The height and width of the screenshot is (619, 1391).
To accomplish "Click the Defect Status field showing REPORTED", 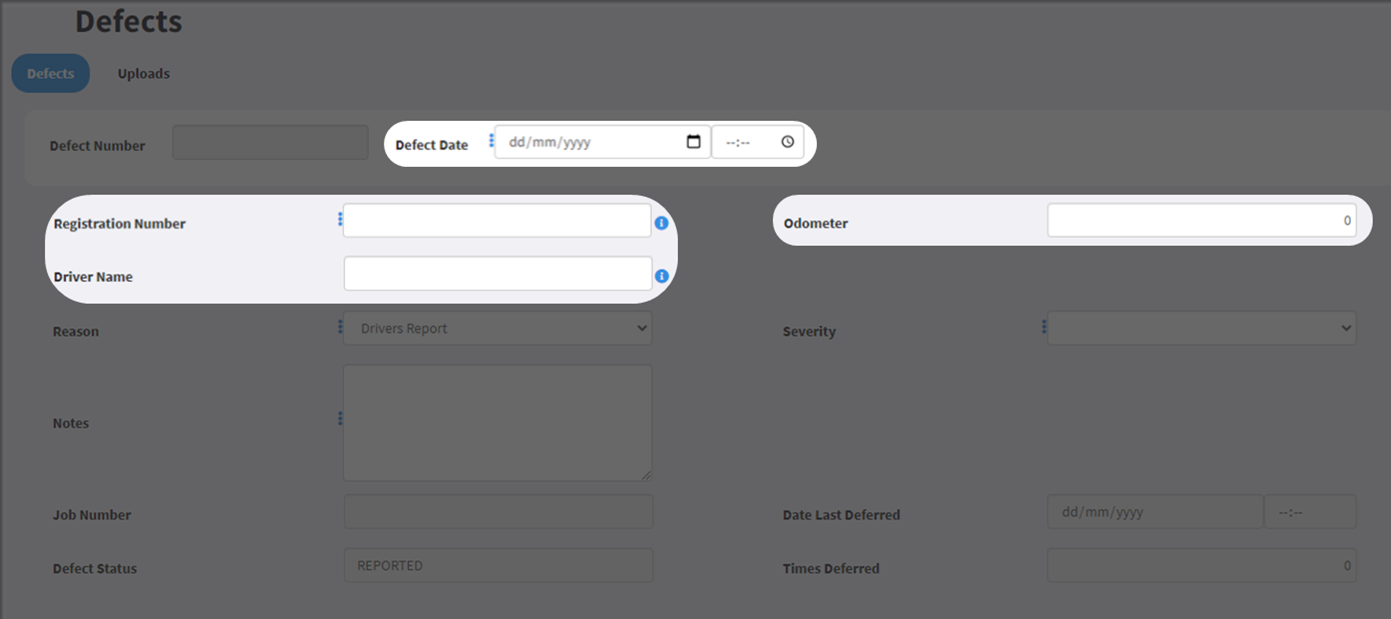I will tap(498, 565).
